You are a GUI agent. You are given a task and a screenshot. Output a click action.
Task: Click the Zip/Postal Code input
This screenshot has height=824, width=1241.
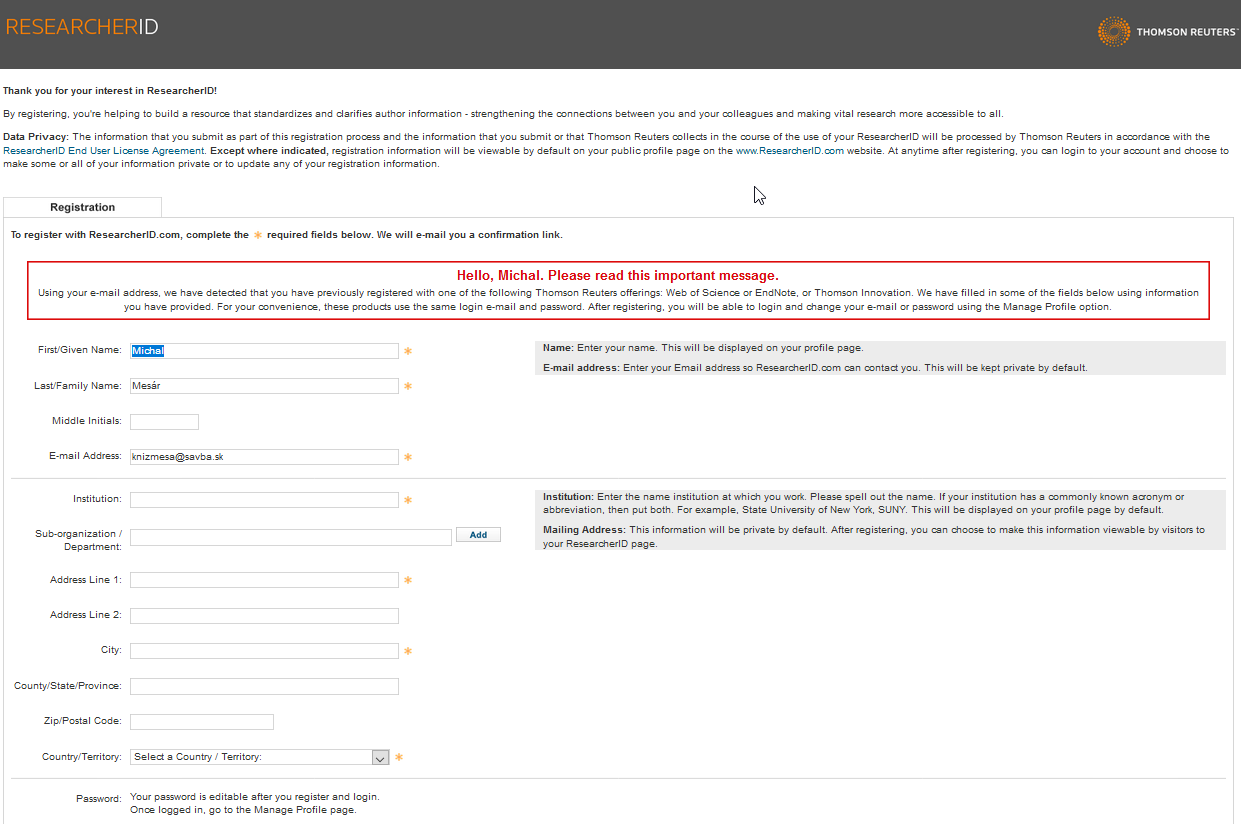(x=202, y=722)
